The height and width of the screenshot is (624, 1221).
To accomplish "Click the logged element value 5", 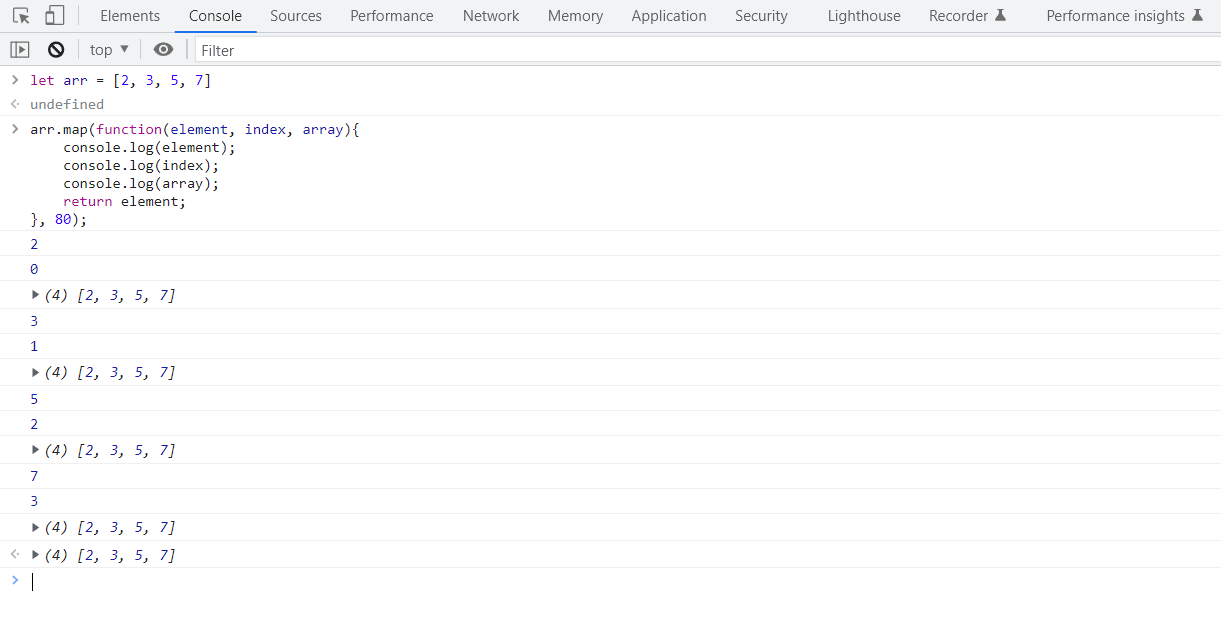I will click(x=34, y=398).
